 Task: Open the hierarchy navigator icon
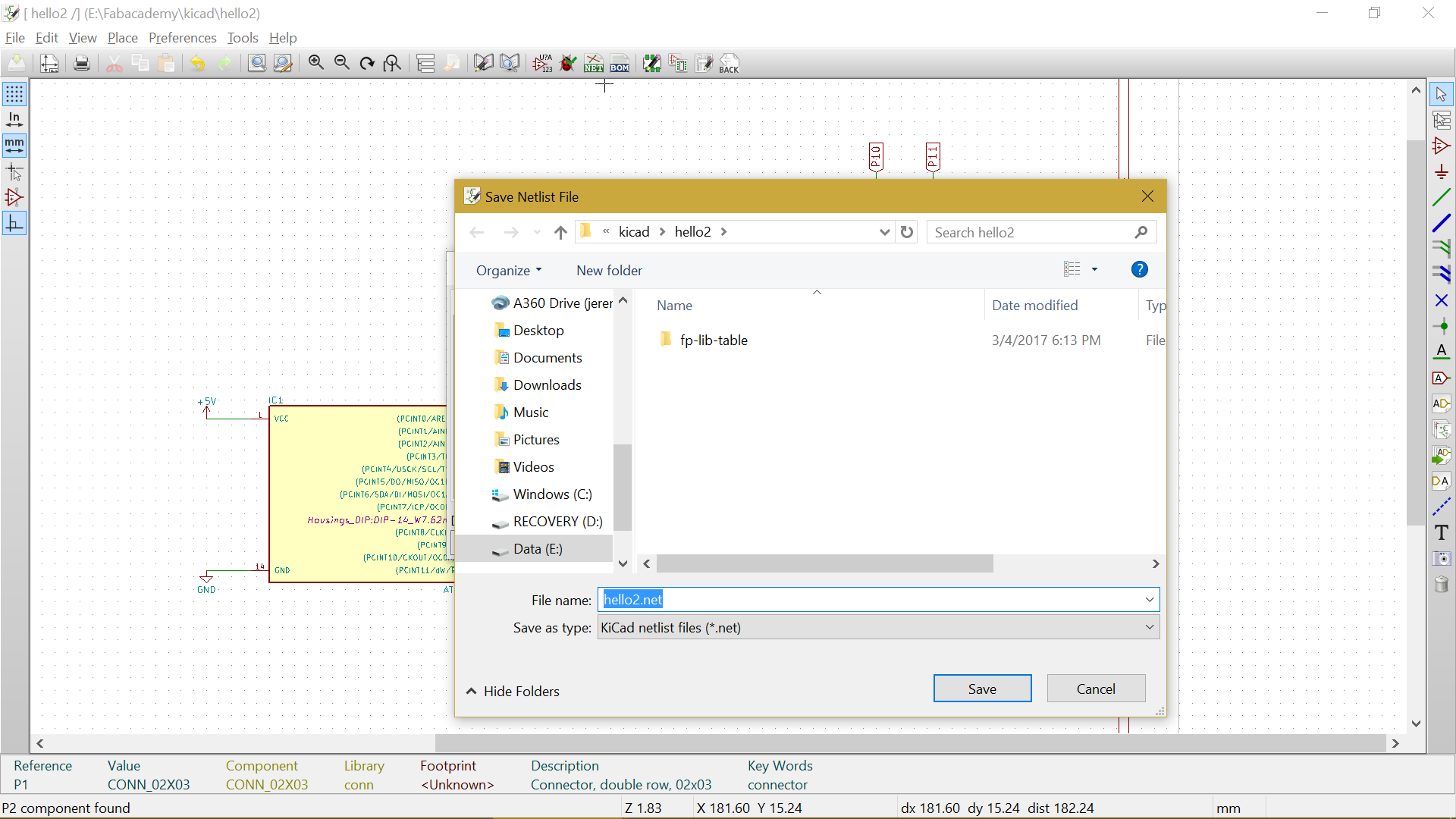pos(425,64)
